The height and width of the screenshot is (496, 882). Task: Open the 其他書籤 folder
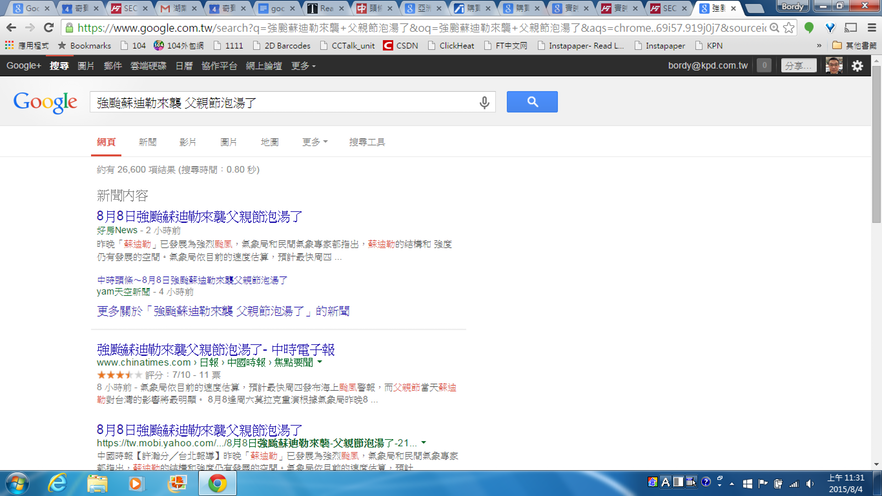pos(854,46)
